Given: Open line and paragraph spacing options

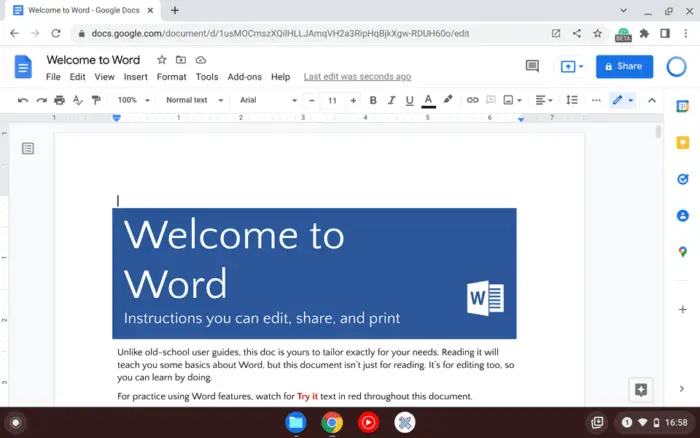Looking at the screenshot, I should point(572,100).
